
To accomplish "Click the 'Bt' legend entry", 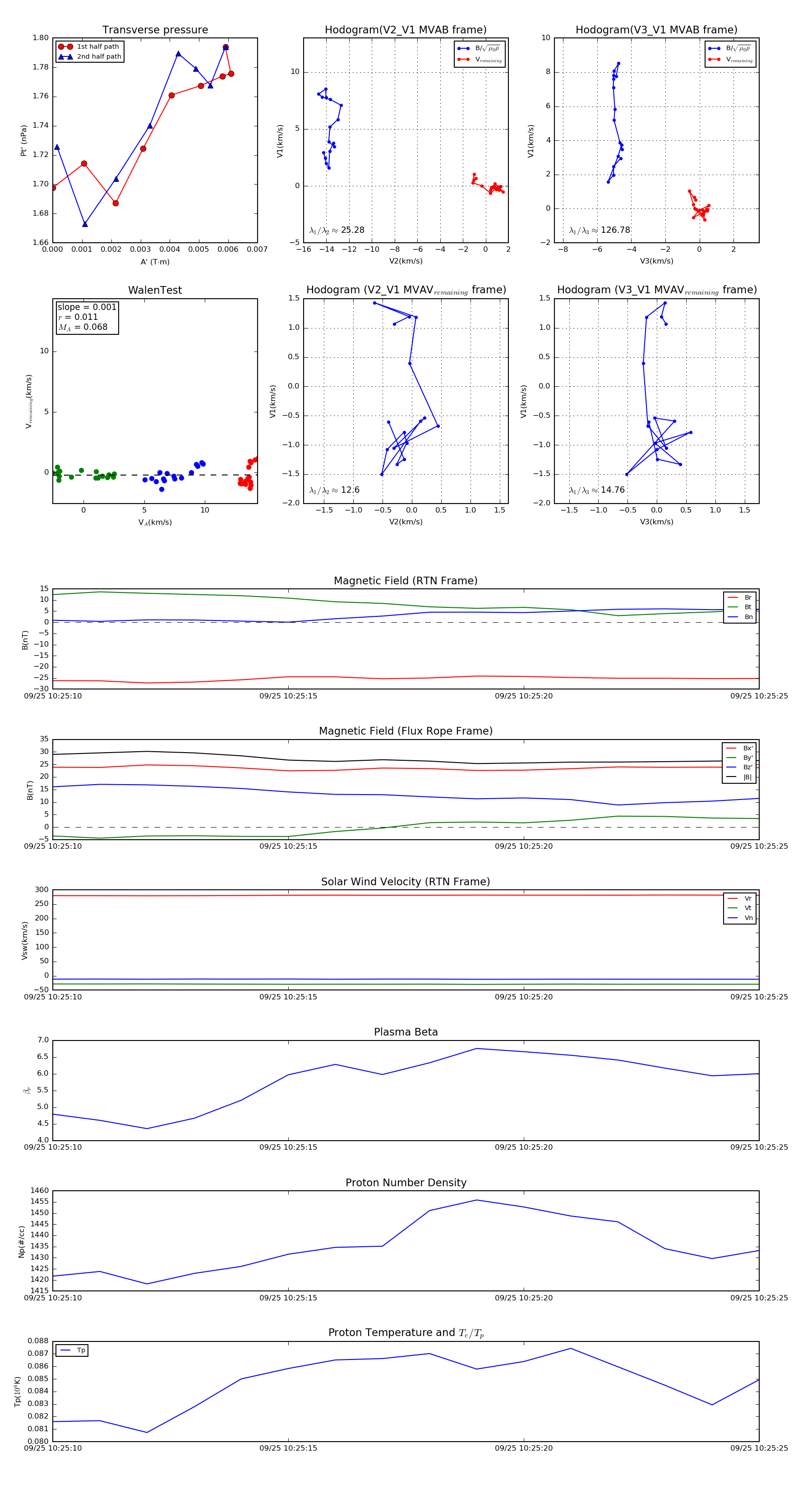I will tap(740, 607).
